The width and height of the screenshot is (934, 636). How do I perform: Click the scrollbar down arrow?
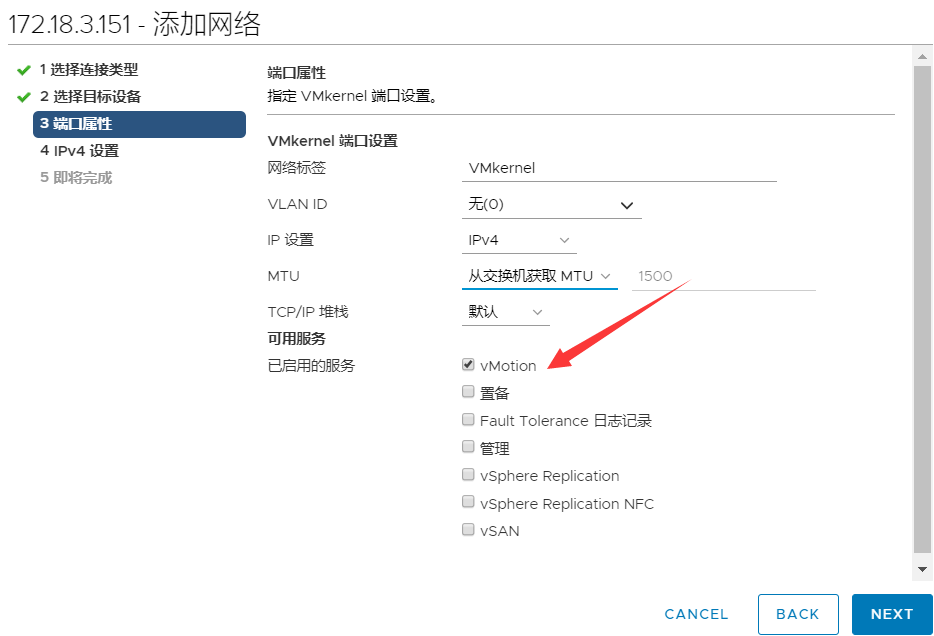click(x=922, y=569)
